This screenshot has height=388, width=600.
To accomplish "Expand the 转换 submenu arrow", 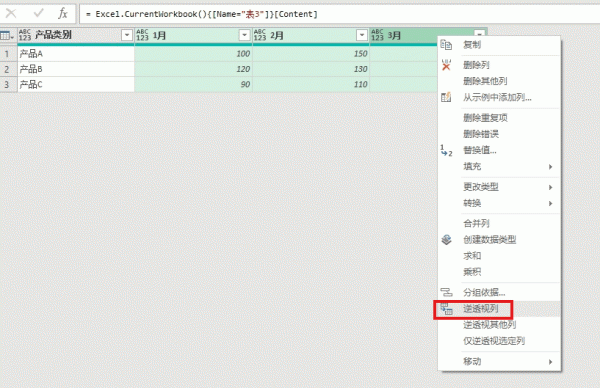I will [550, 204].
